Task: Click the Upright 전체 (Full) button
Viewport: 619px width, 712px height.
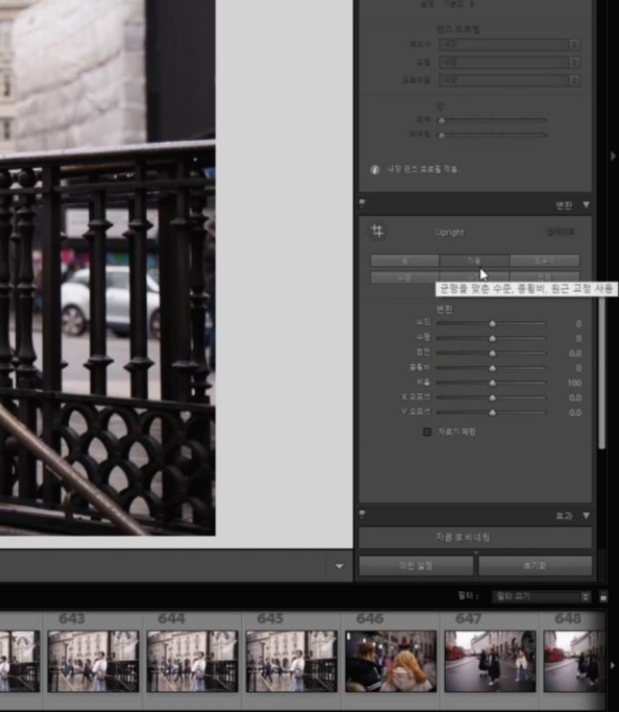Action: click(545, 277)
